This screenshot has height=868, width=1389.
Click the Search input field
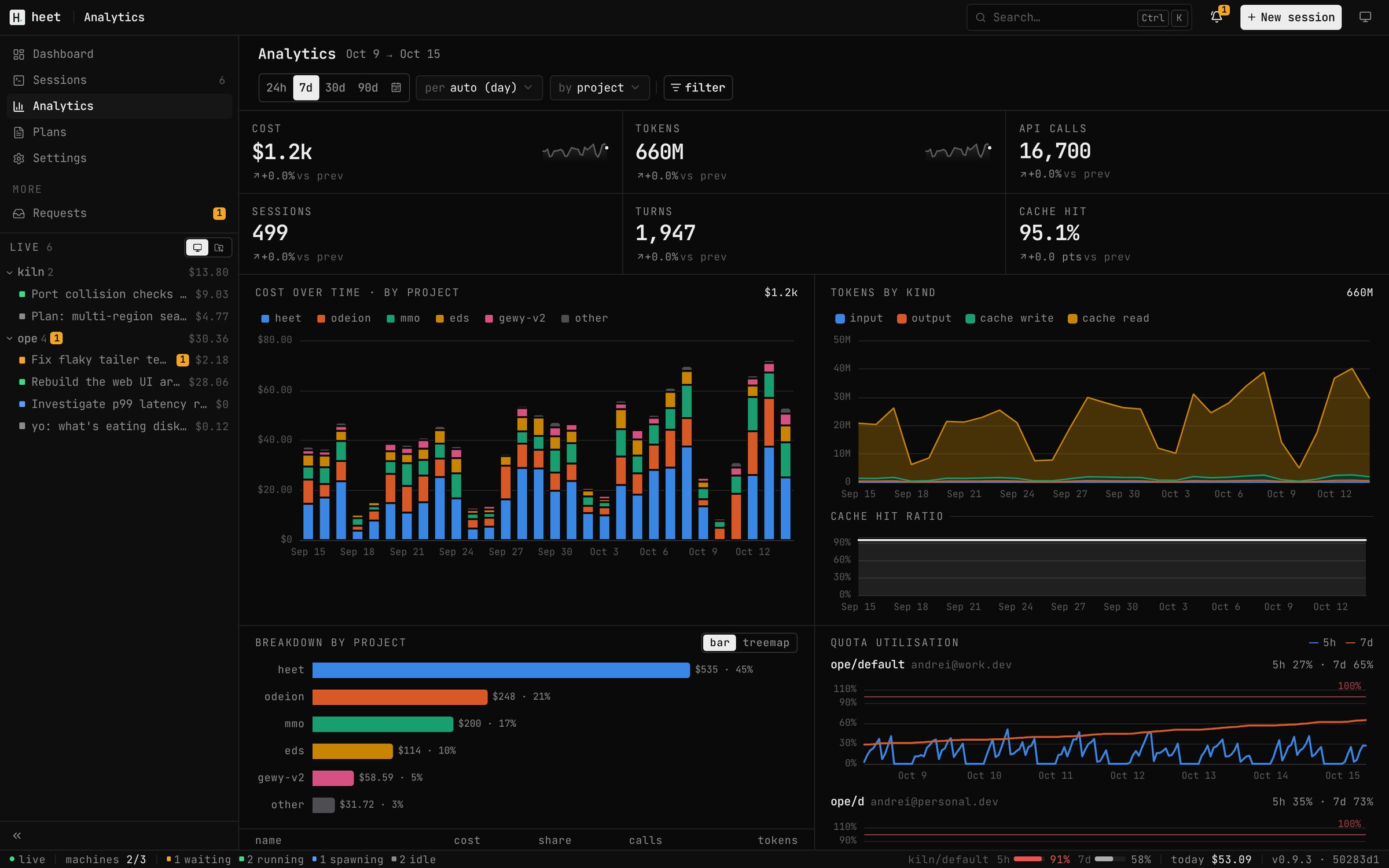point(1079,17)
